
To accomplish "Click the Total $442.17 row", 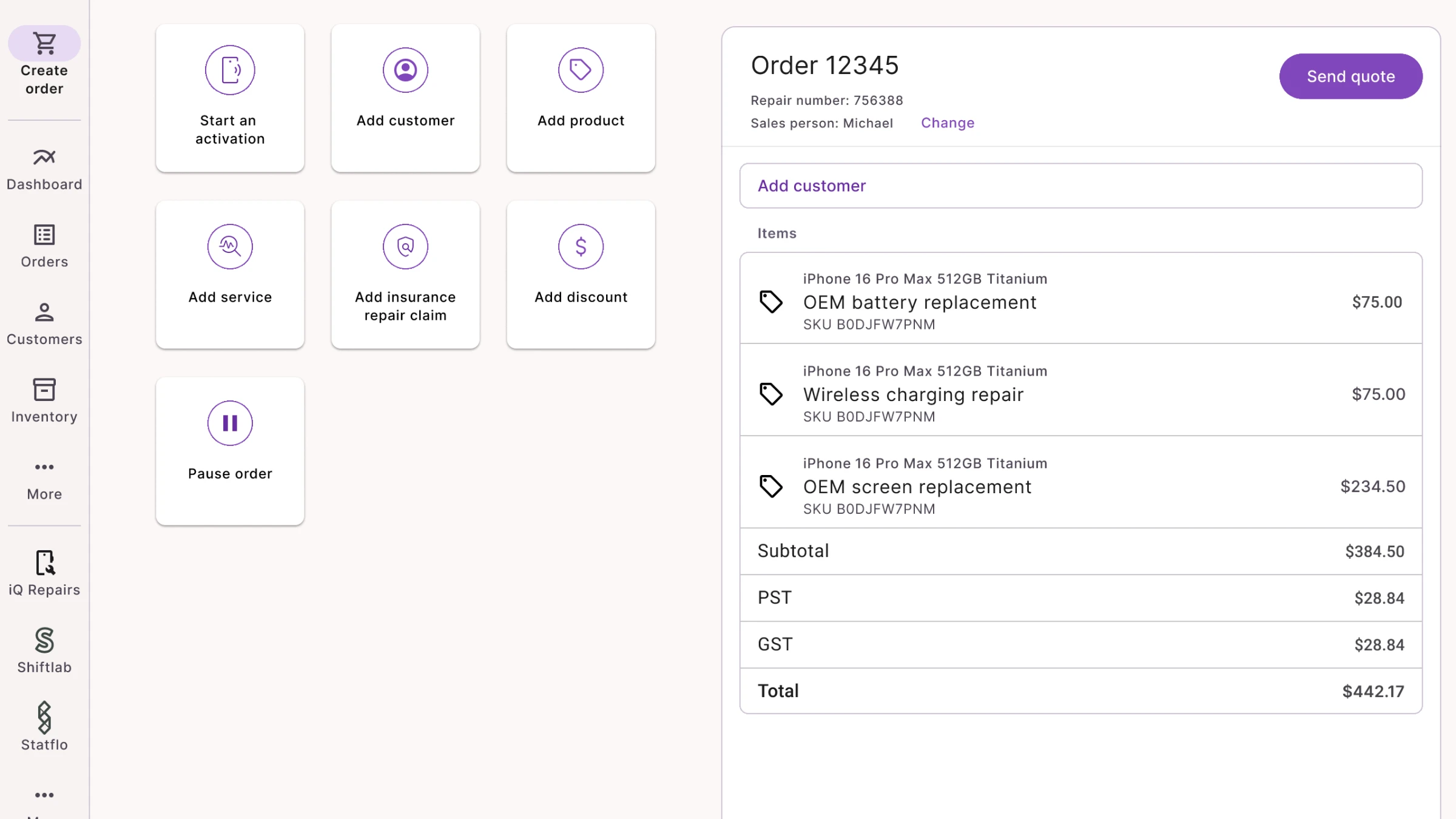I will tap(1080, 691).
